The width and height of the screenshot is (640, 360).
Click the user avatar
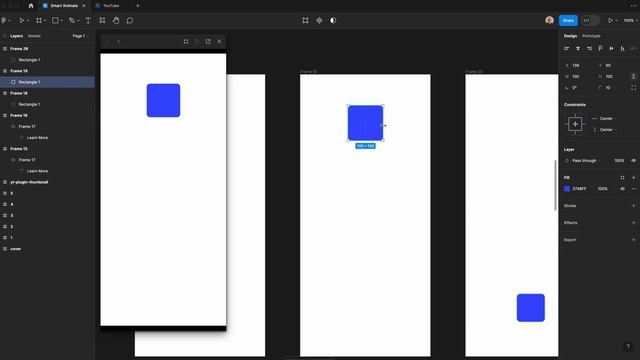tap(549, 20)
